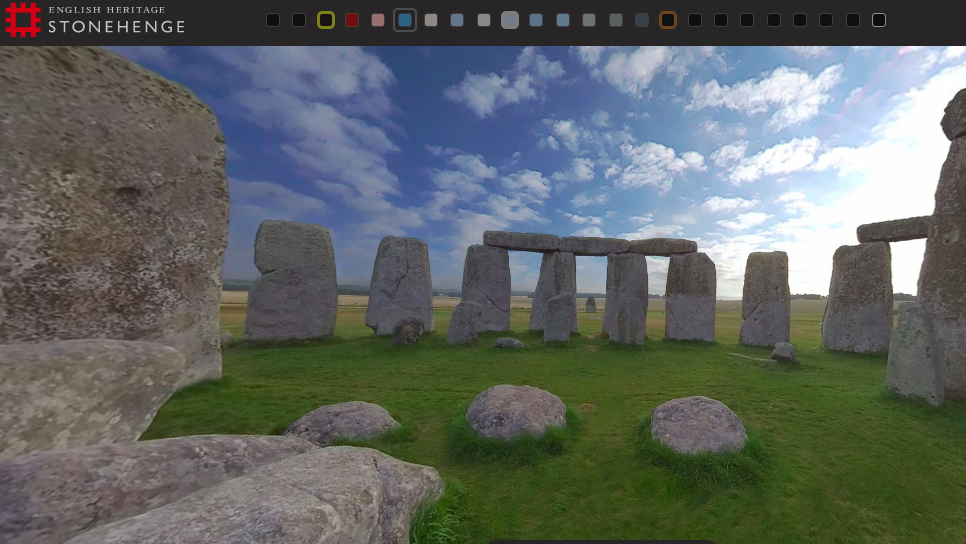Pick the dusty pink swatch
This screenshot has height=544, width=966.
378,20
